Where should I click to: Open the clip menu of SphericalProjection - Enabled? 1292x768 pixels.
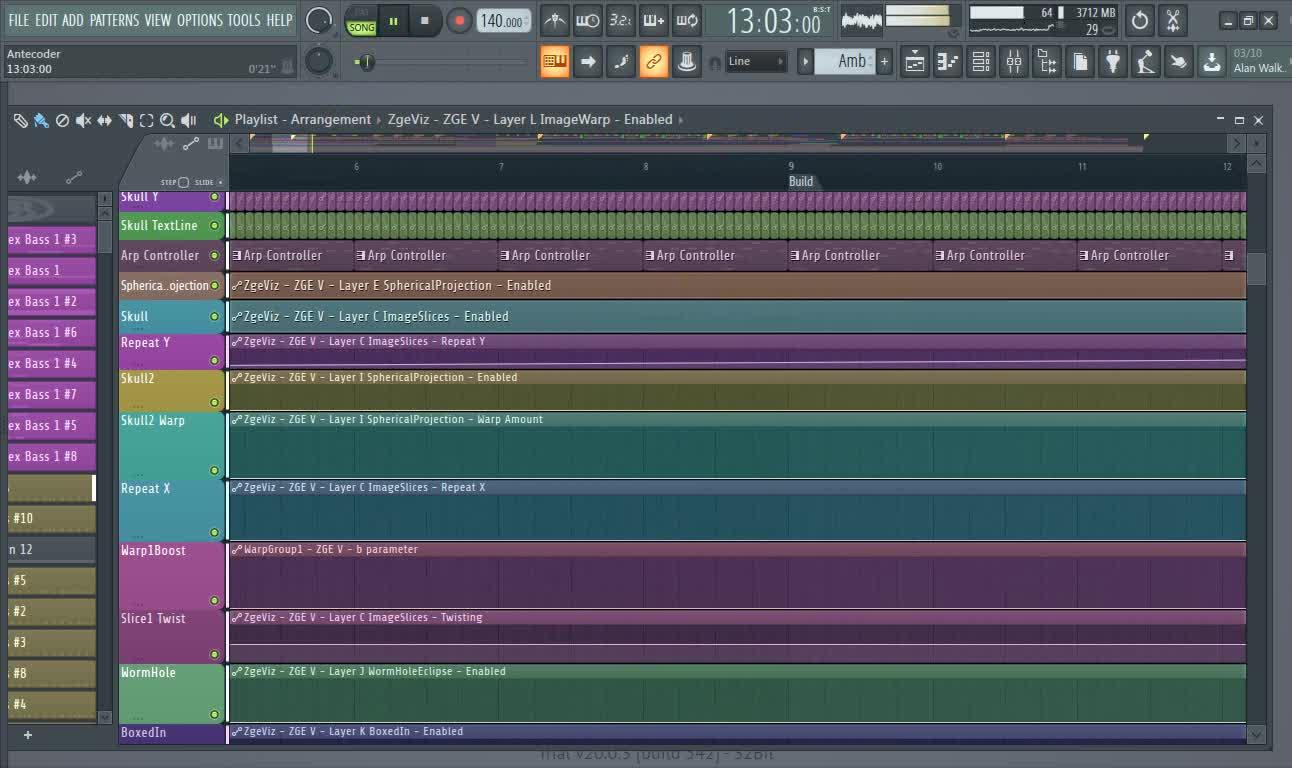(237, 286)
